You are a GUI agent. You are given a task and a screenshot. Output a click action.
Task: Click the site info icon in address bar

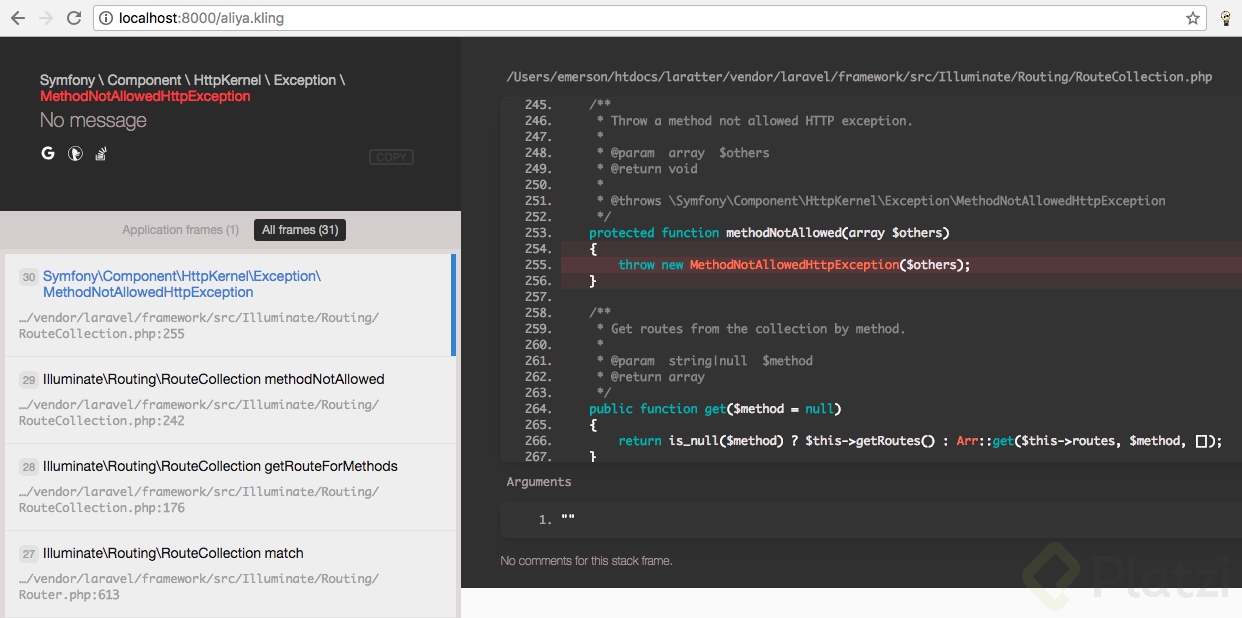pyautogui.click(x=107, y=18)
